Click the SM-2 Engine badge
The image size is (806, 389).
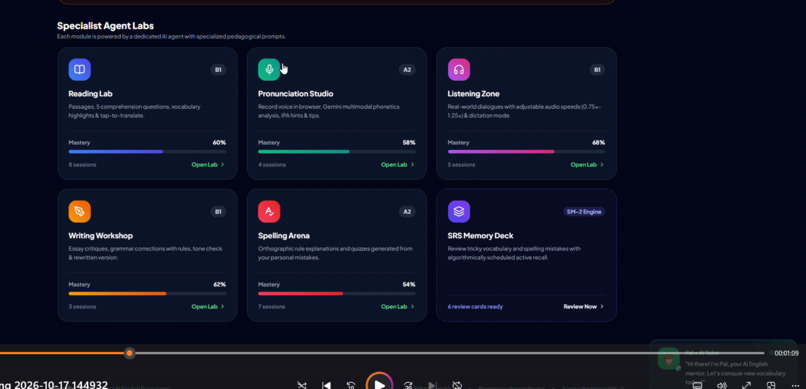584,212
